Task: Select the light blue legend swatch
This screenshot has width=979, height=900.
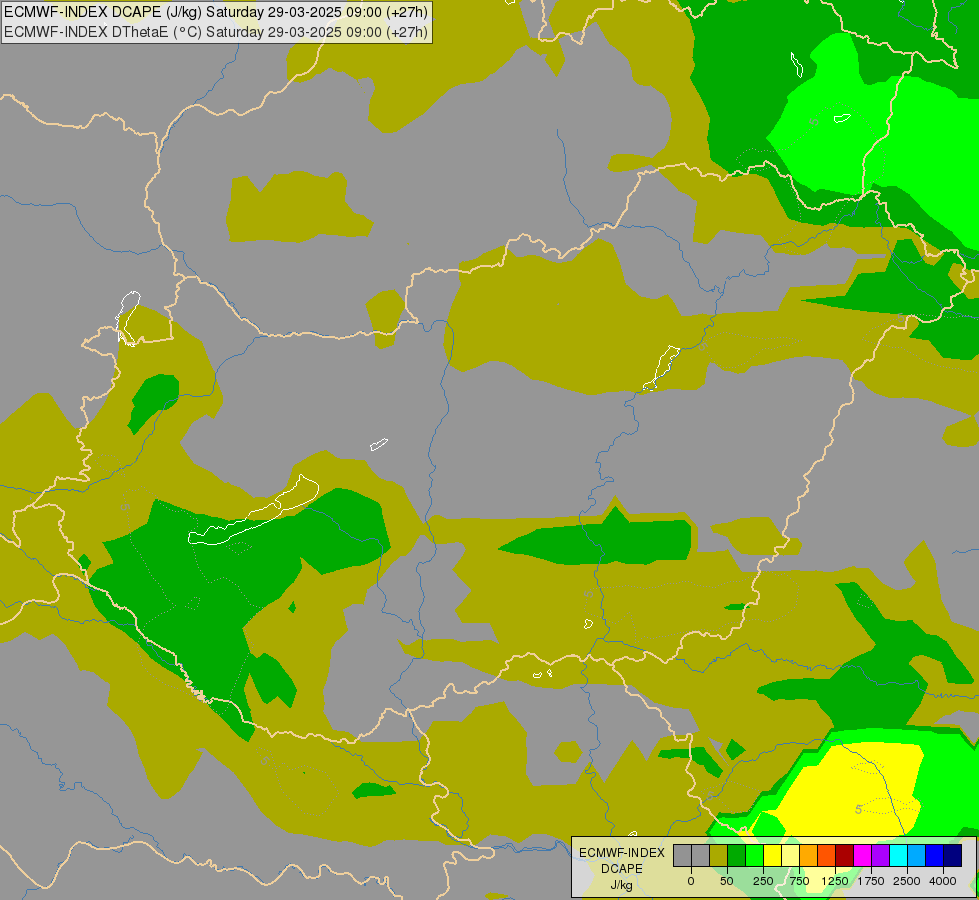Action: [917, 855]
